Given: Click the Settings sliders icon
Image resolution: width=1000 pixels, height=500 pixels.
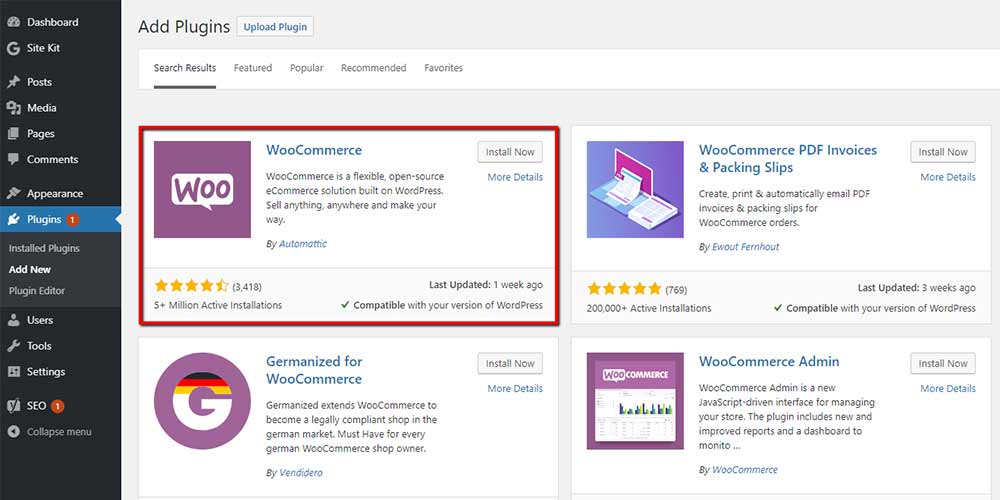Looking at the screenshot, I should pyautogui.click(x=13, y=372).
